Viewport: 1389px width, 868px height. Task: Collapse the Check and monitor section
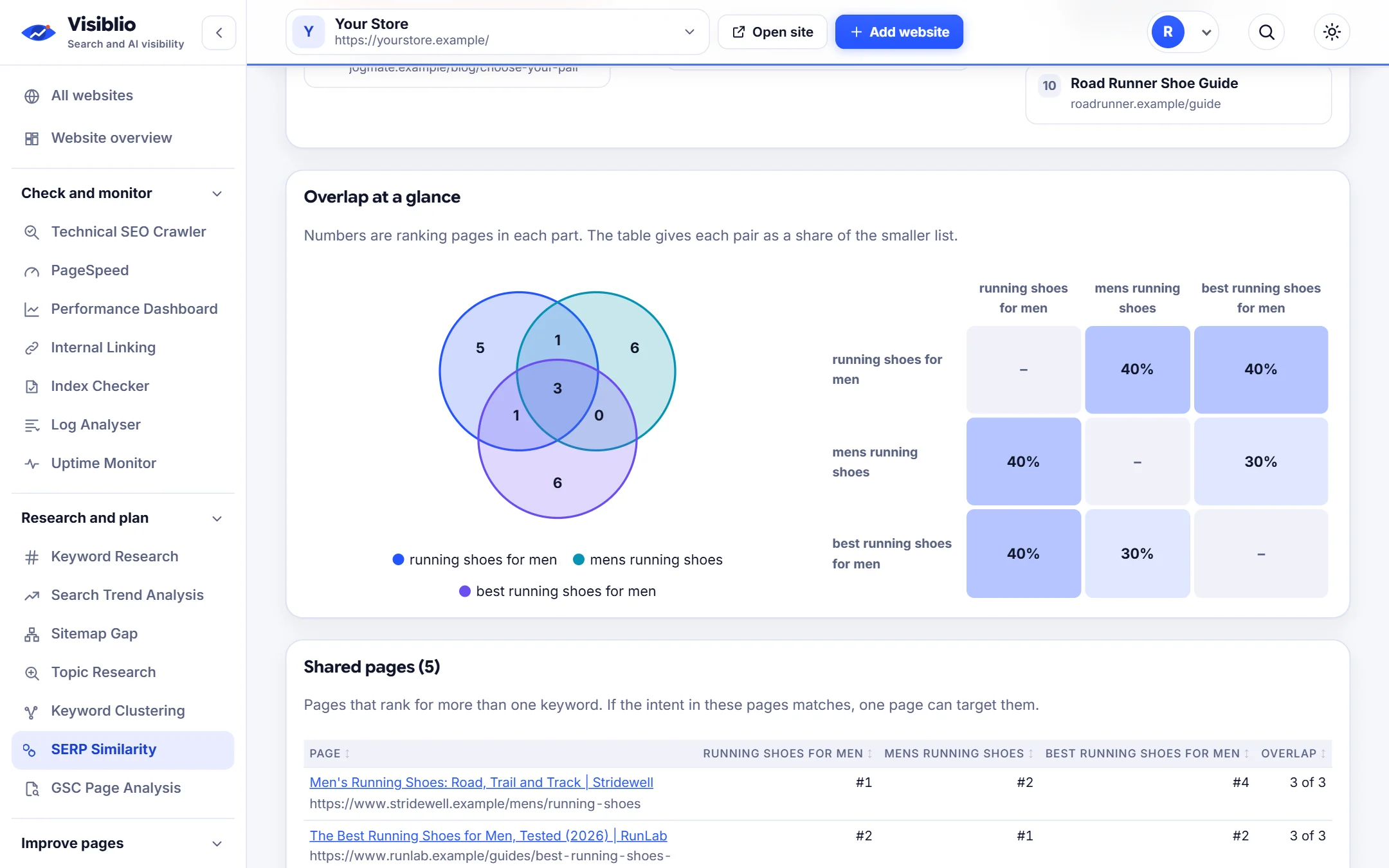click(x=123, y=194)
